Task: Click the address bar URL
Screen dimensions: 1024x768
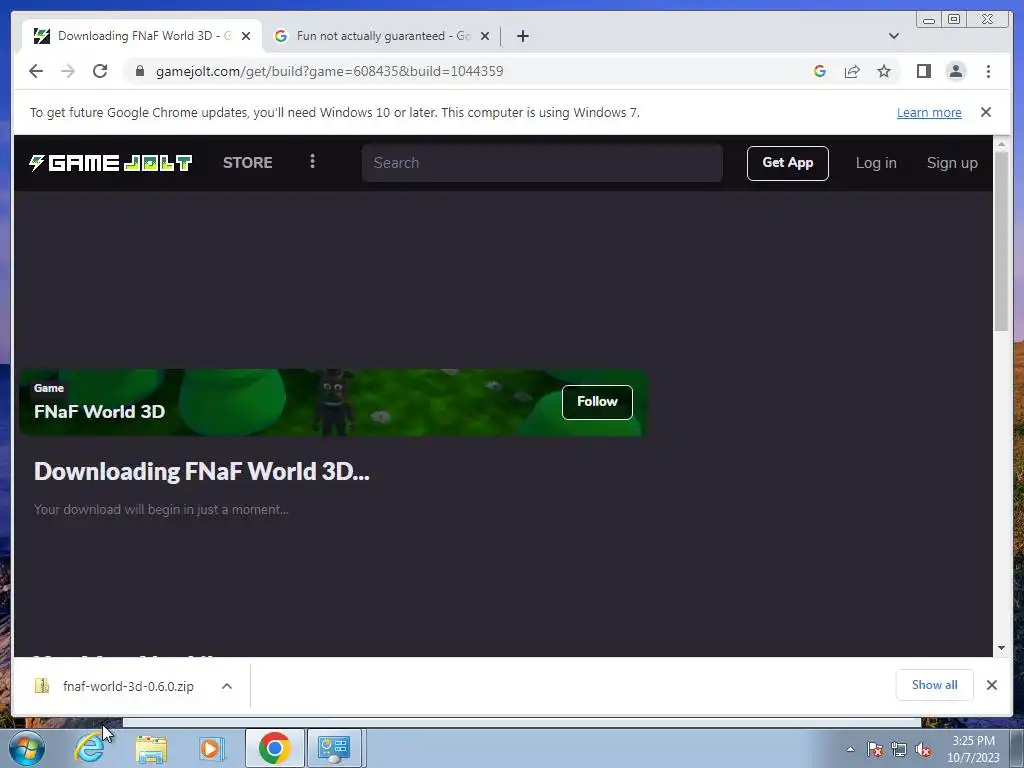Action: point(329,71)
